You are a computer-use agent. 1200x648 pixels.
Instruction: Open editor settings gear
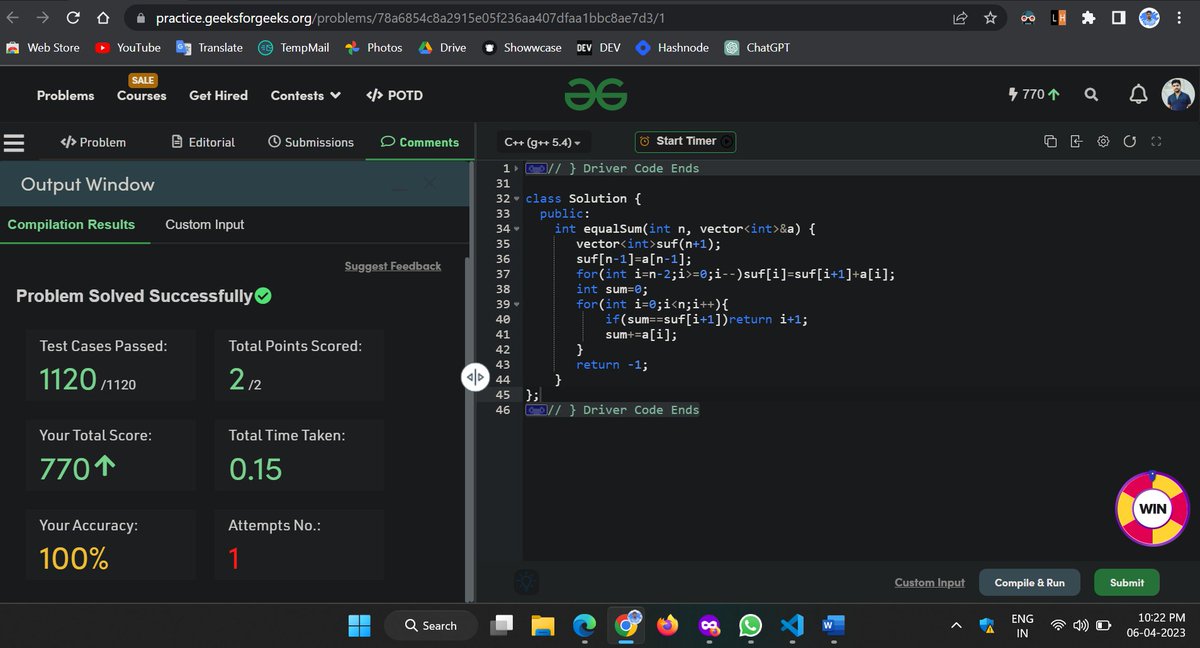1103,142
